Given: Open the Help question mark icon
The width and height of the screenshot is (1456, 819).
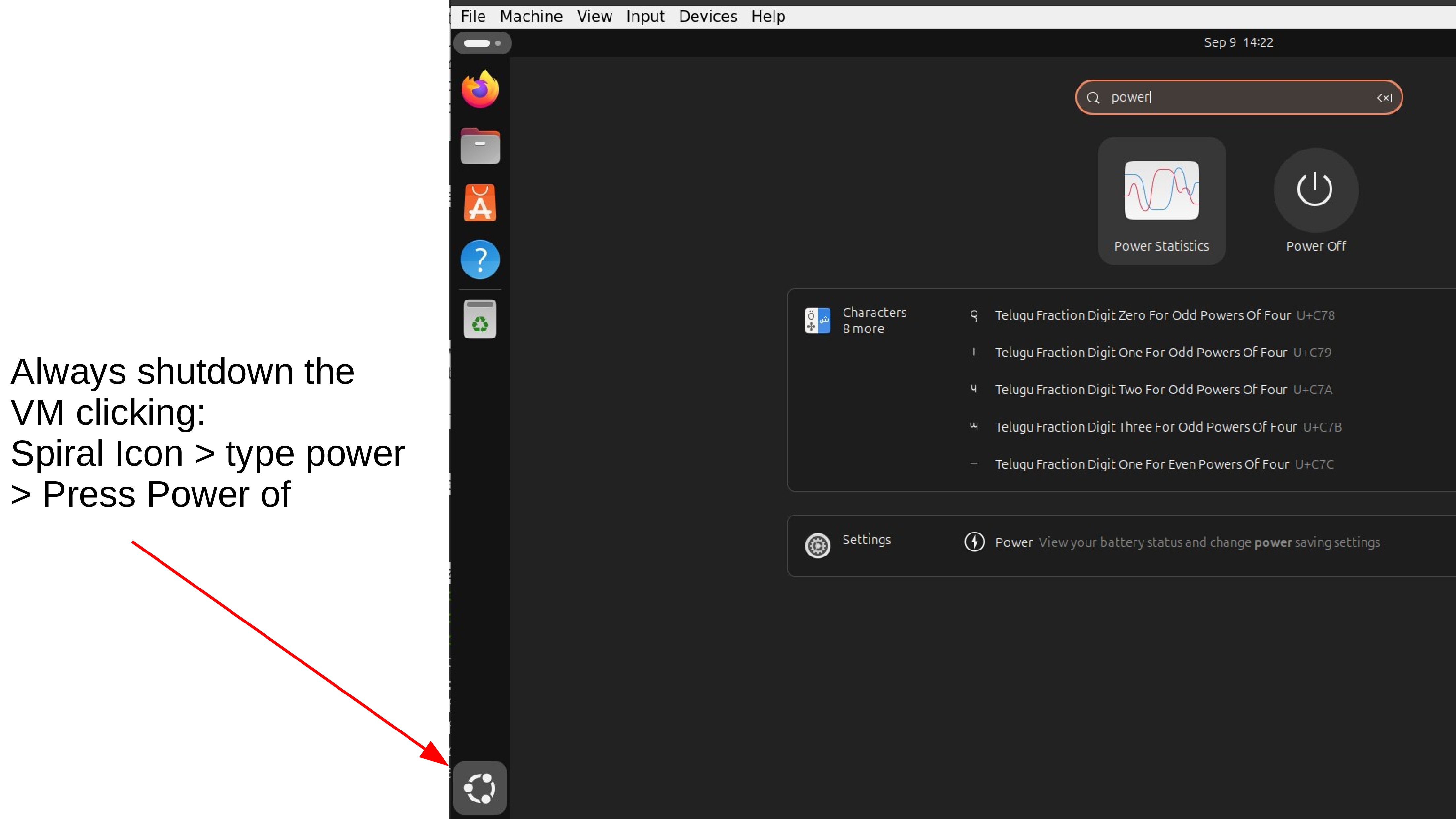Looking at the screenshot, I should [x=480, y=260].
